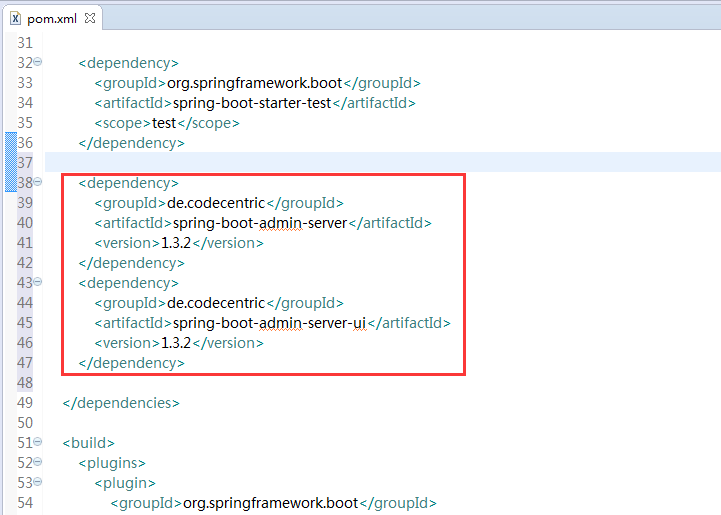Click de.codecentric on line 39
Screen dimensions: 721x515
[x=216, y=203]
